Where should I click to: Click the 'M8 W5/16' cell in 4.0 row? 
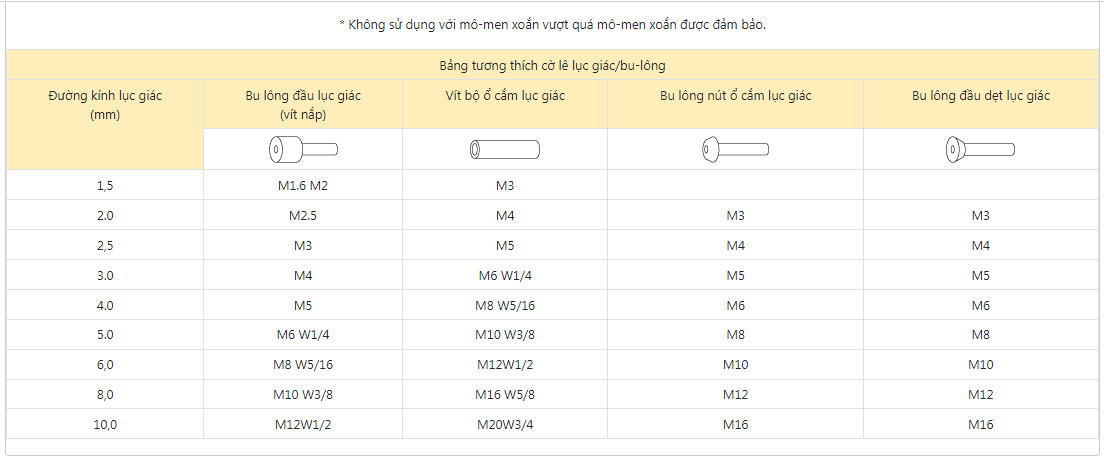(x=505, y=305)
